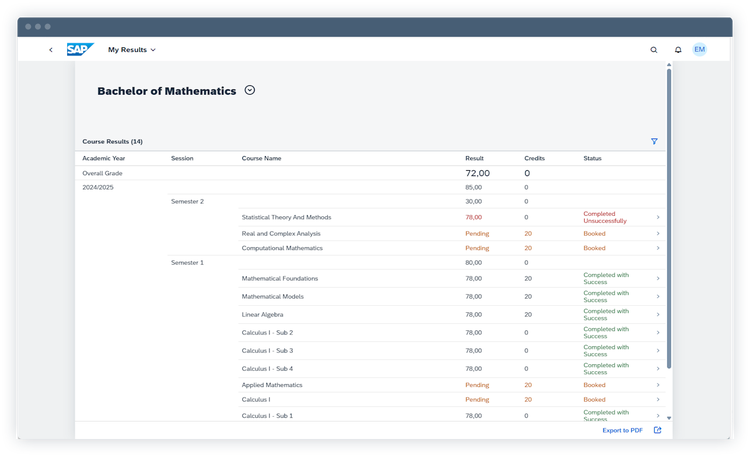Click the Credits column header
Image resolution: width=750 pixels, height=456 pixels.
tap(534, 158)
